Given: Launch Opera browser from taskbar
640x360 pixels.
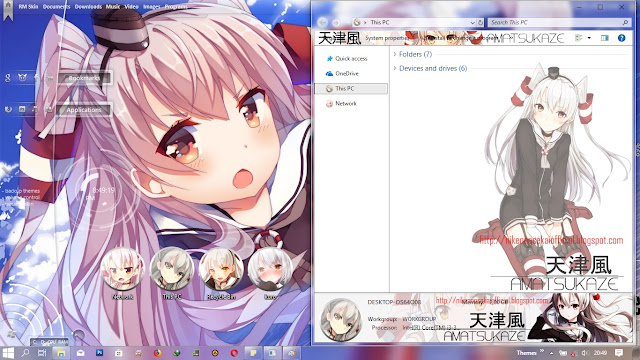Looking at the screenshot, I should pos(234,353).
